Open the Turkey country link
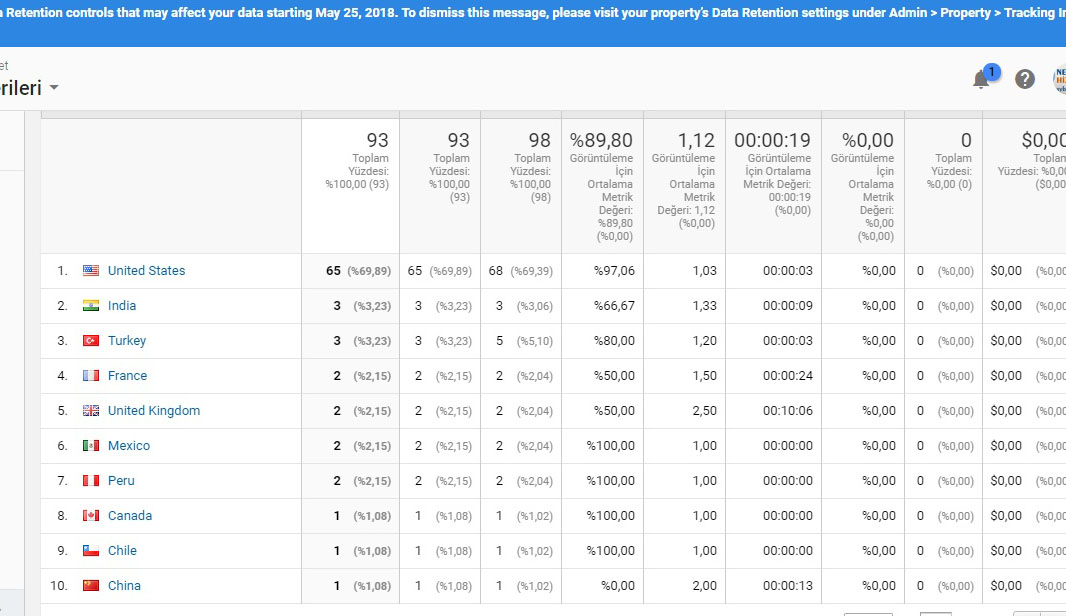The image size is (1066, 616). pyautogui.click(x=126, y=341)
